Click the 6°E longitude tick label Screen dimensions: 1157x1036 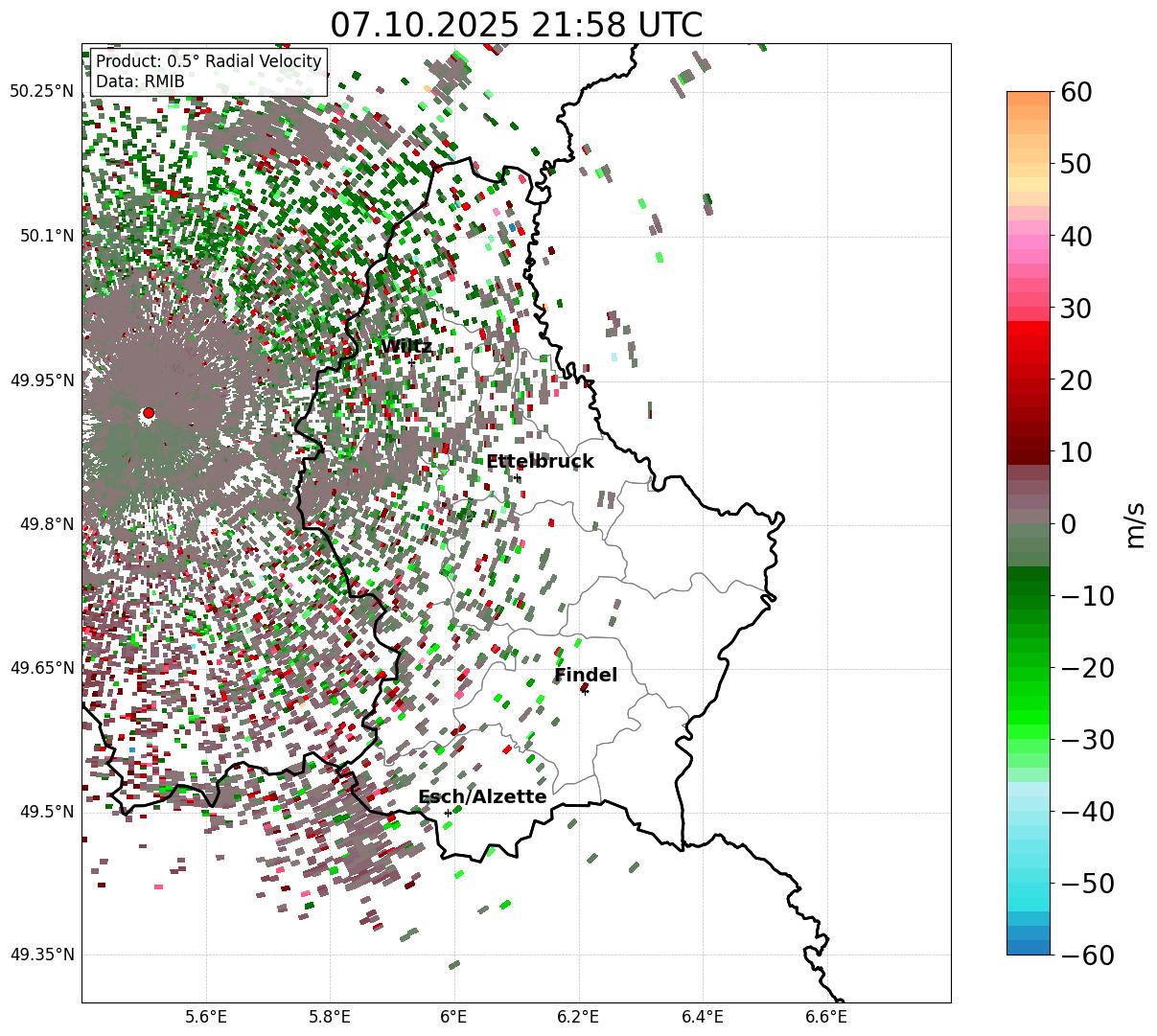pyautogui.click(x=454, y=1017)
